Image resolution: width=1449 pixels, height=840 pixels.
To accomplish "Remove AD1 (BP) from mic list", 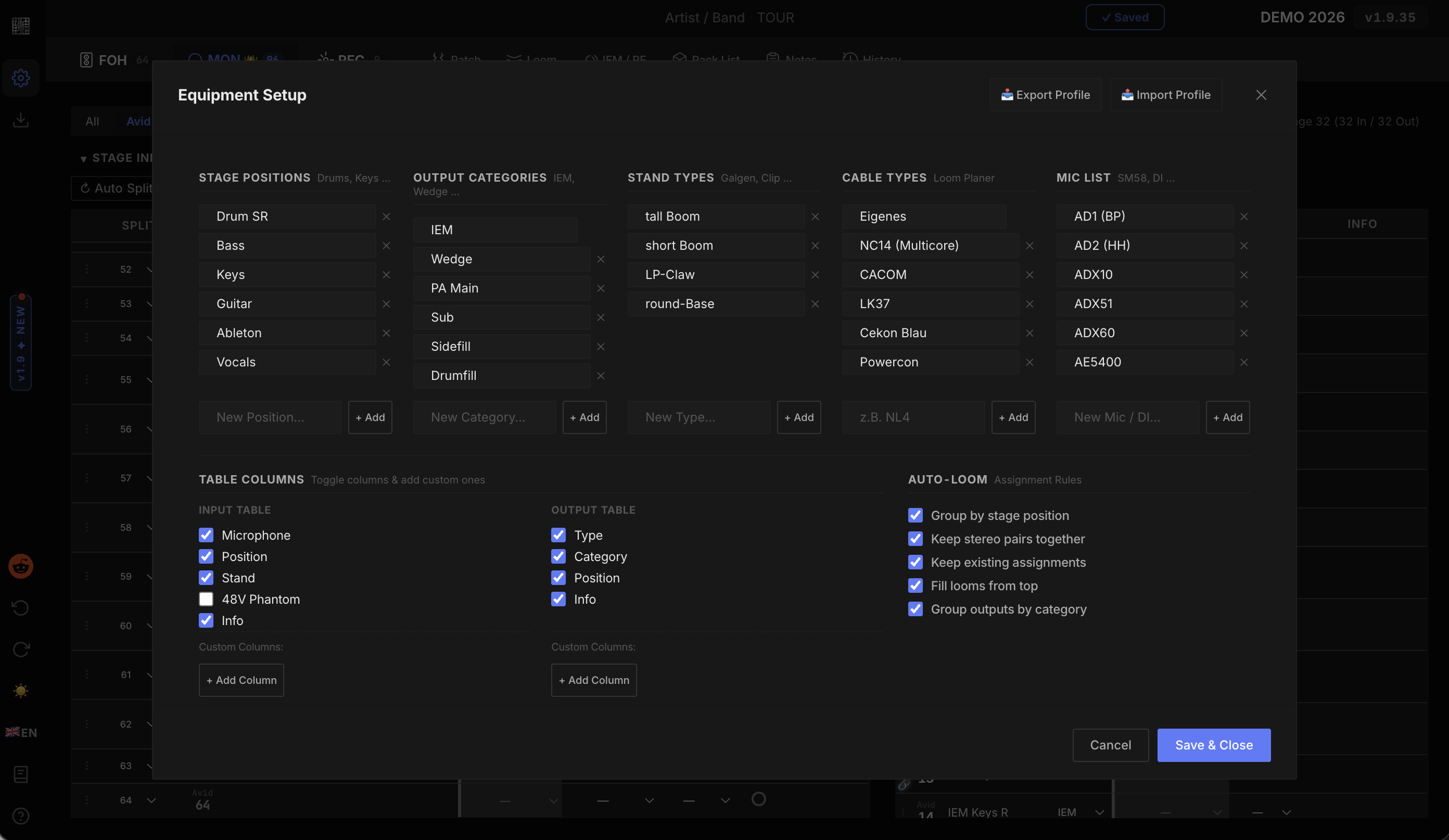I will (1244, 217).
